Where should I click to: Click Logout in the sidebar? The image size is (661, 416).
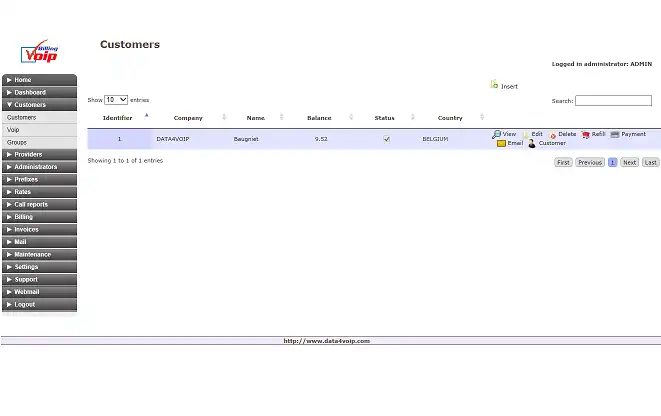(39, 304)
